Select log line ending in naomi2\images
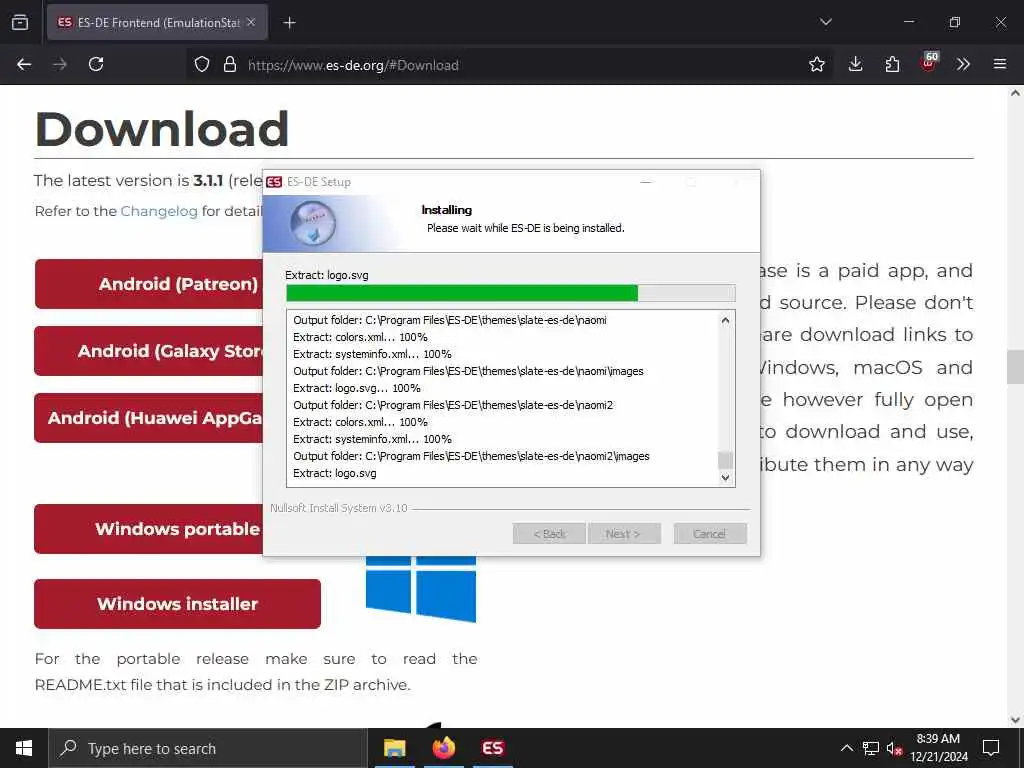 tap(471, 456)
